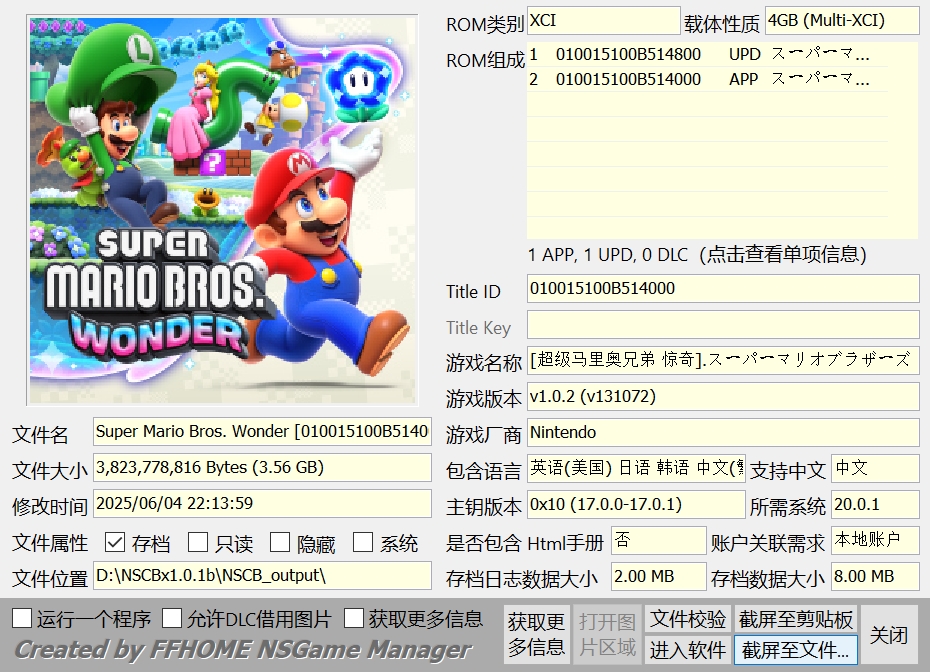Check the 系统 attribute checkbox
Image resolution: width=930 pixels, height=672 pixels.
363,543
